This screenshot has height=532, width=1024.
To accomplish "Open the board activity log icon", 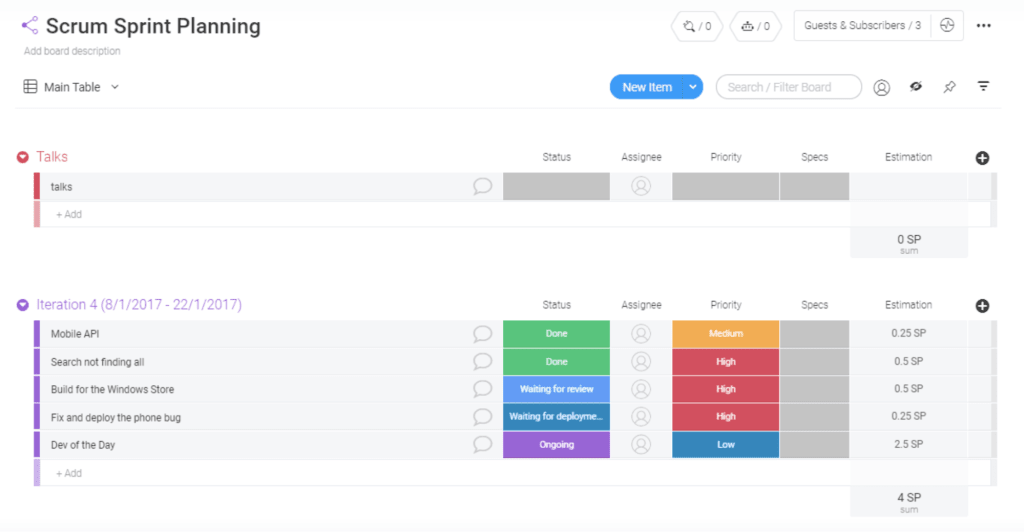I will tap(947, 25).
